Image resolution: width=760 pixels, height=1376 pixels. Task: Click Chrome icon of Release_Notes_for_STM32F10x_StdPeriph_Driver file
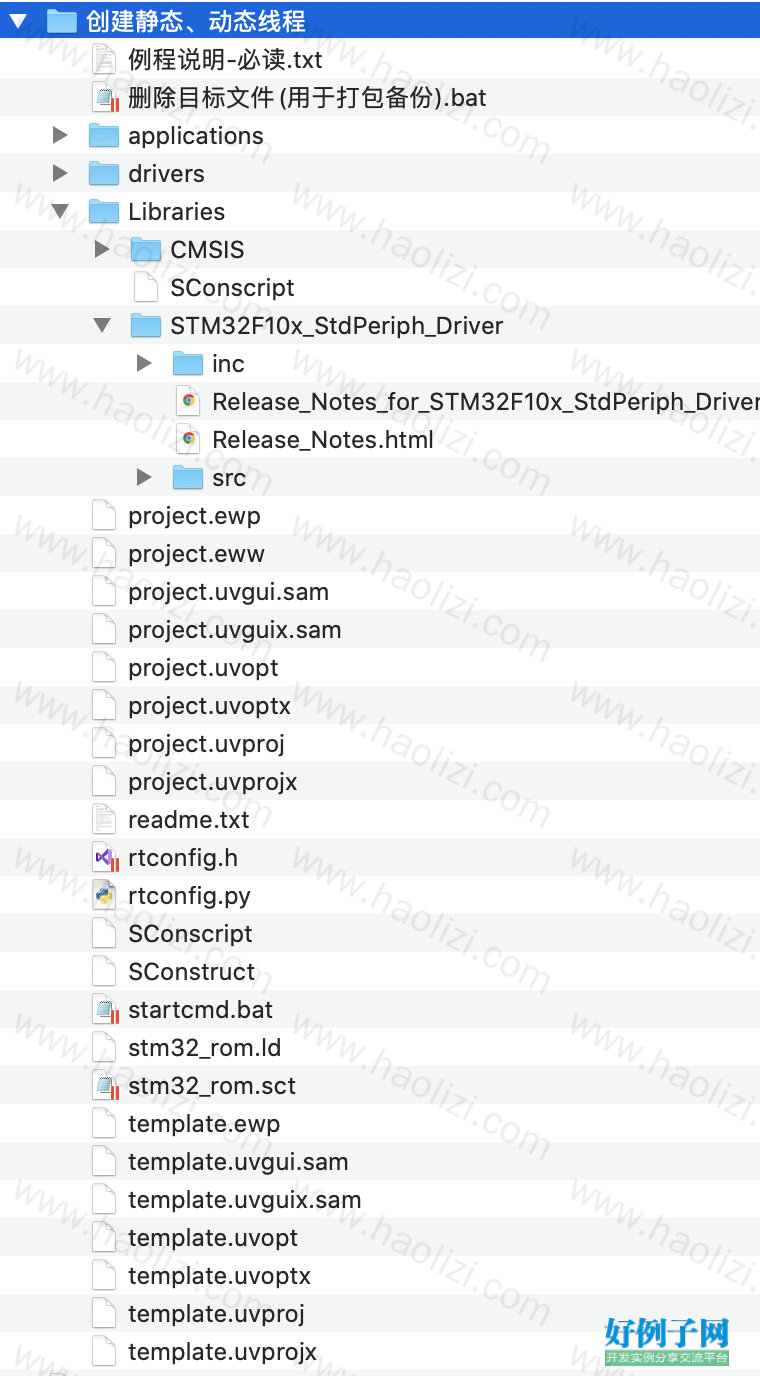(188, 401)
